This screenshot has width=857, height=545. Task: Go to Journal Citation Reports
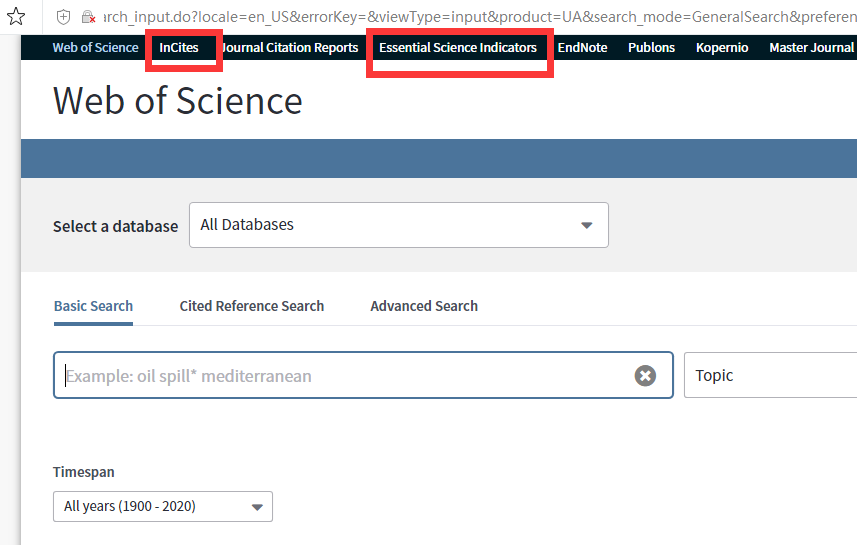point(290,48)
